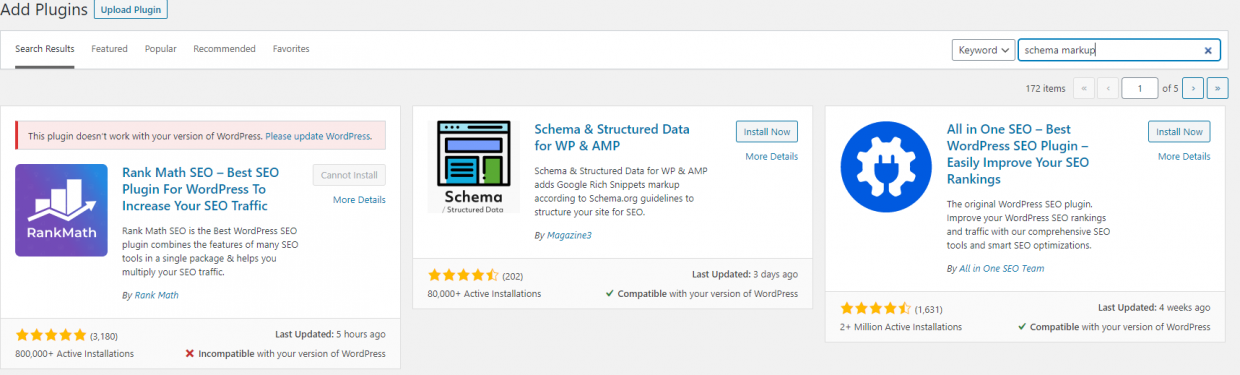Click the Upload Plugin button

pyautogui.click(x=131, y=10)
